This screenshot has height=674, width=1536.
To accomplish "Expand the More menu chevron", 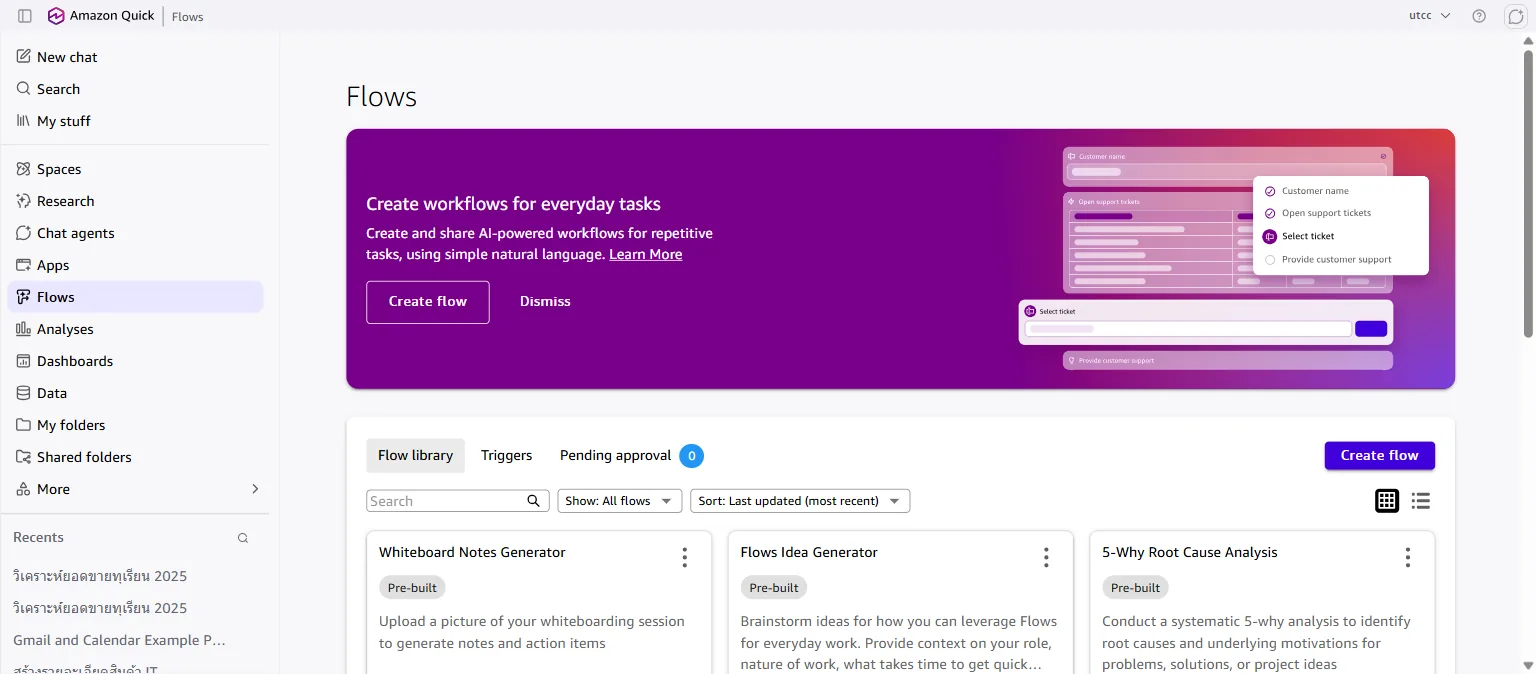I will pos(255,489).
